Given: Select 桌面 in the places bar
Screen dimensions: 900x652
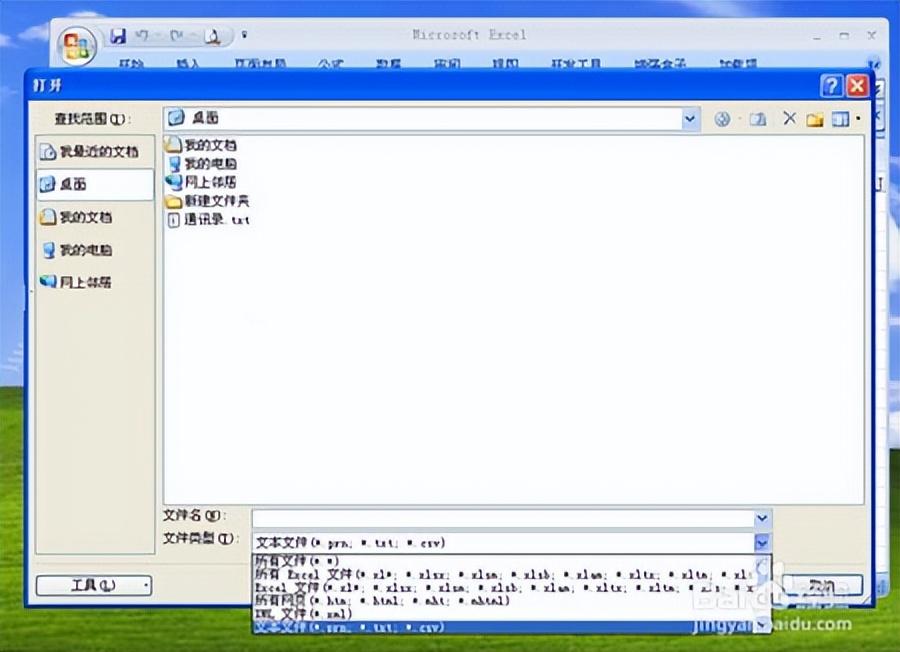Looking at the screenshot, I should tap(95, 184).
